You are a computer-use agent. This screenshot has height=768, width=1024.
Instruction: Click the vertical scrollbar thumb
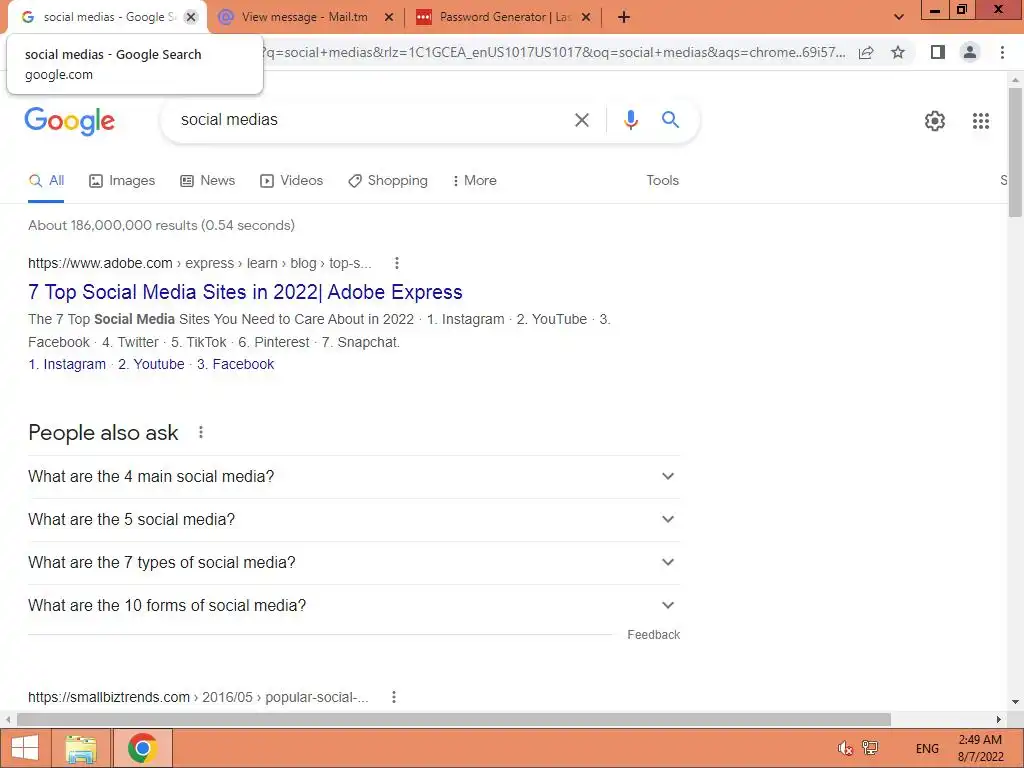click(1015, 152)
